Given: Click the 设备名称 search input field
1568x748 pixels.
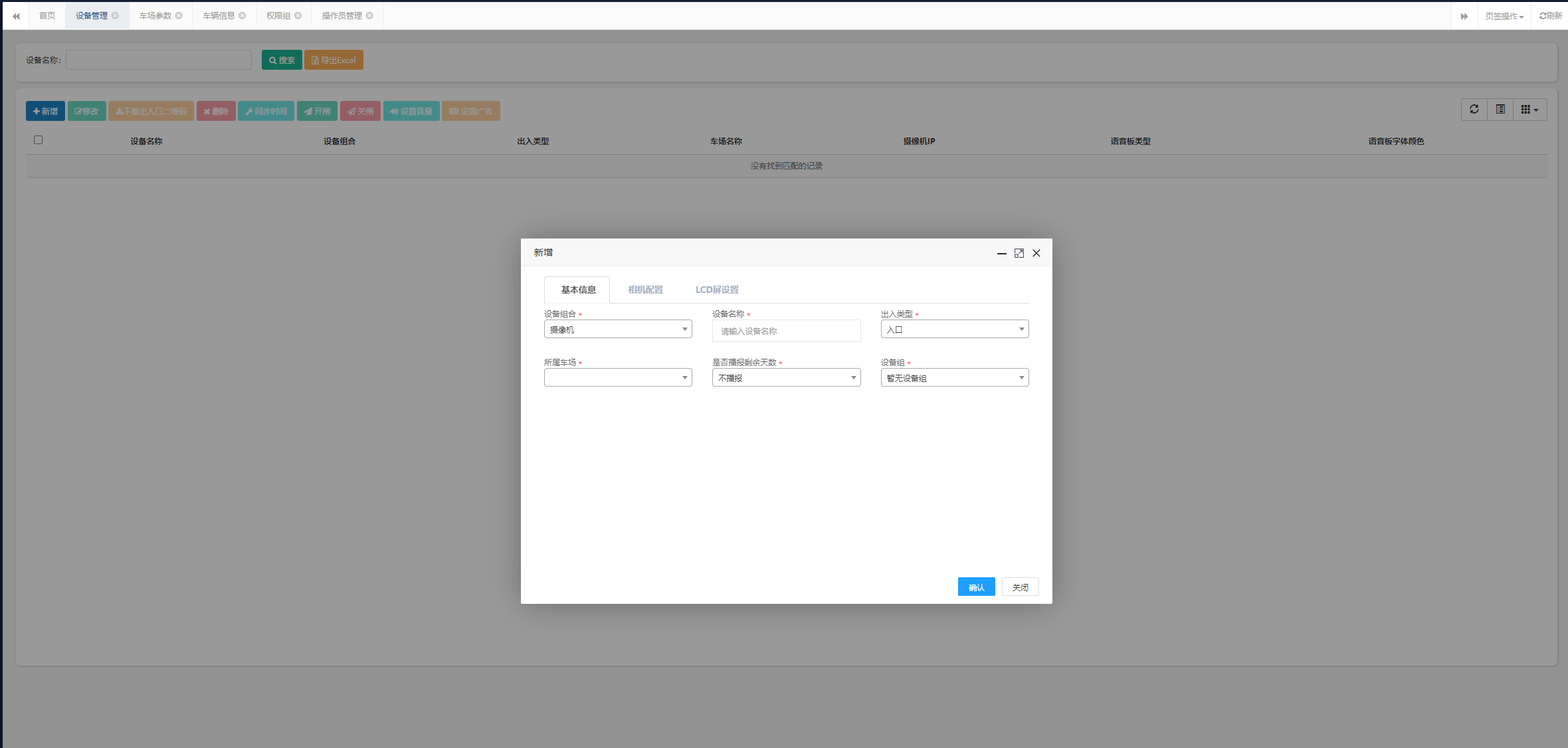Looking at the screenshot, I should pyautogui.click(x=159, y=60).
